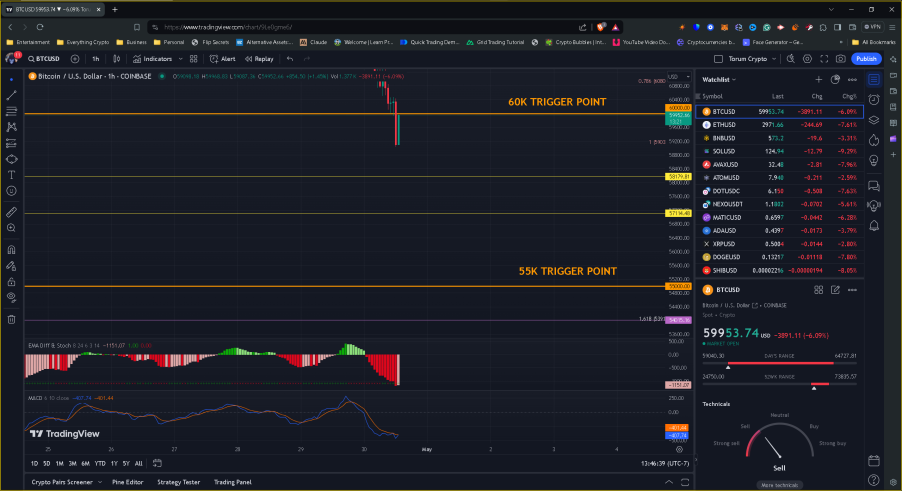Edit BTCUSD symbol notes pencil icon
Viewport: 902px width, 491px height.
pyautogui.click(x=835, y=290)
